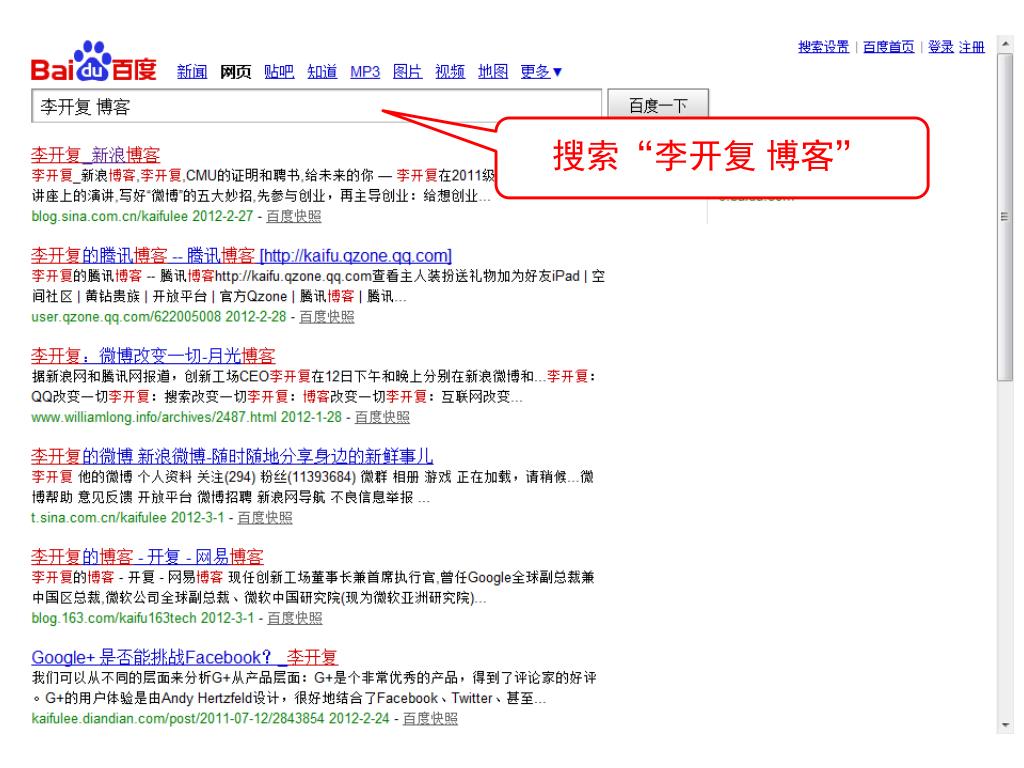Viewport: 1024px width, 768px height.
Task: Click the URL text blog.sina.com.cn/kaifulee
Action: point(109,216)
